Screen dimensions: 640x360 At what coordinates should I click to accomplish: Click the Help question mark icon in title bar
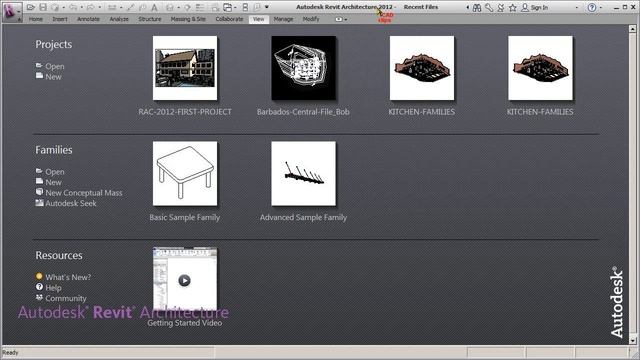tap(592, 7)
